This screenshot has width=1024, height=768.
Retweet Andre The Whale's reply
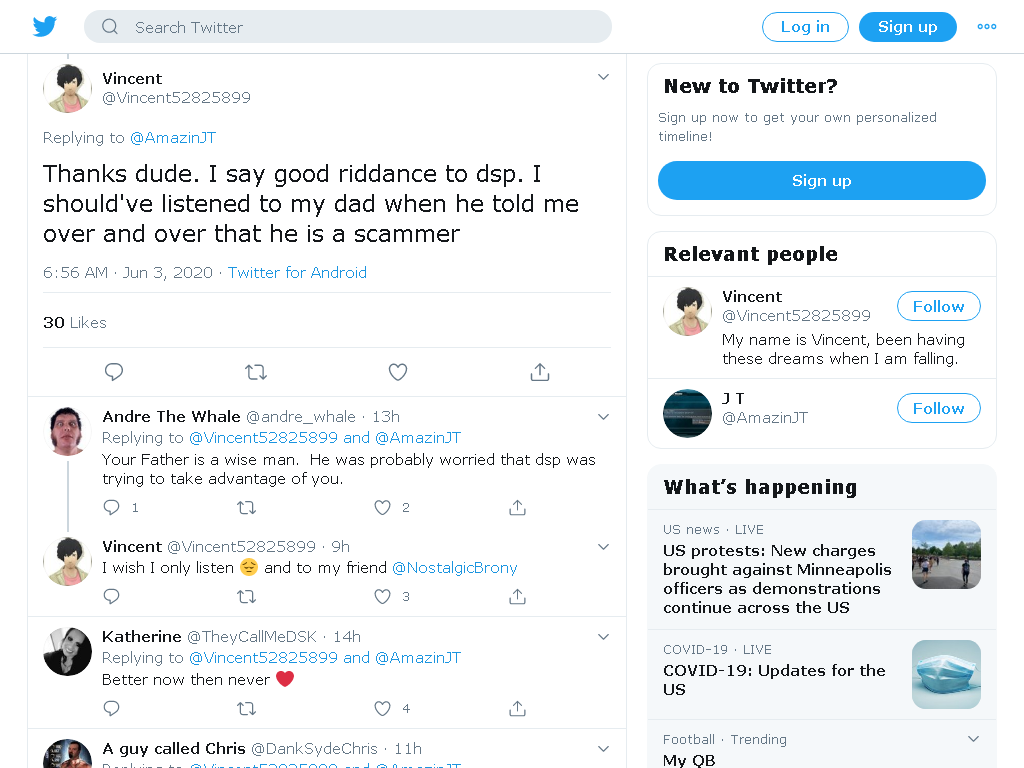tap(246, 507)
